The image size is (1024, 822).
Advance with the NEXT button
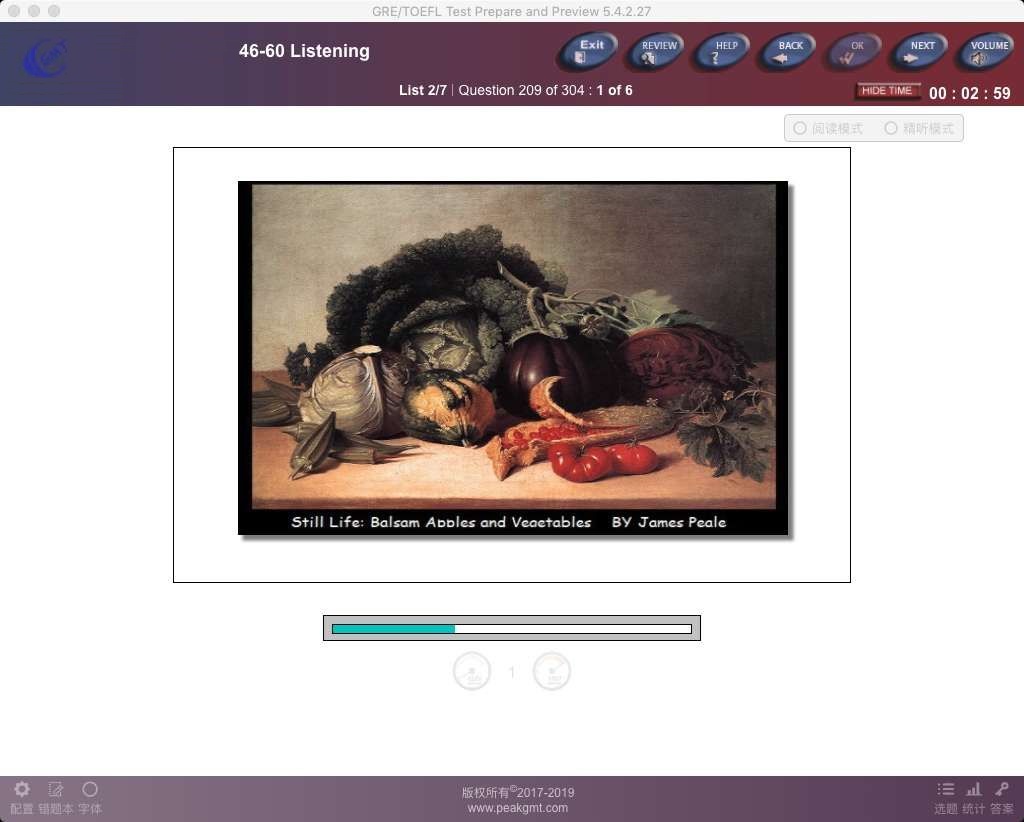919,51
